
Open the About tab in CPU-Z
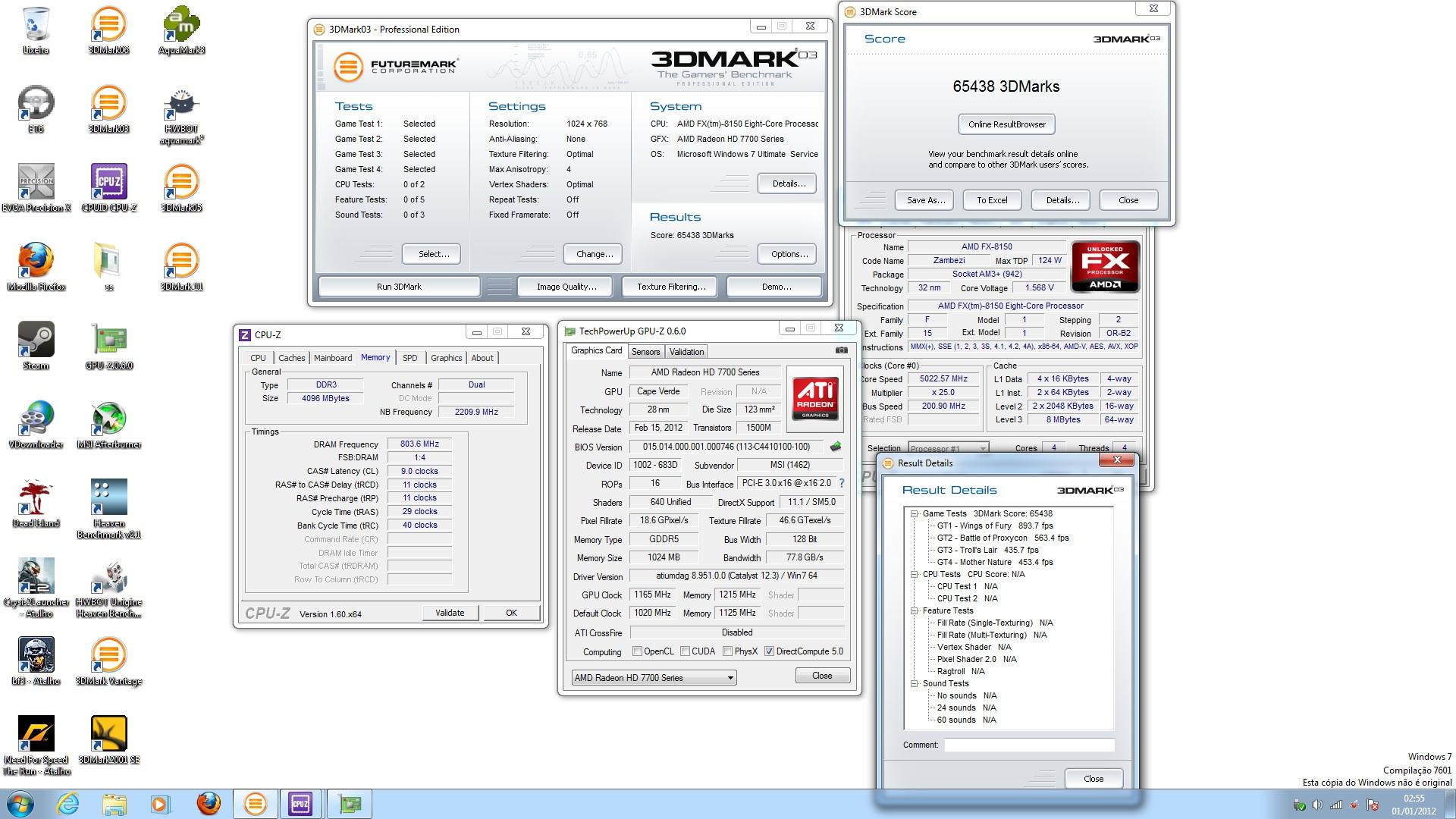(x=482, y=358)
